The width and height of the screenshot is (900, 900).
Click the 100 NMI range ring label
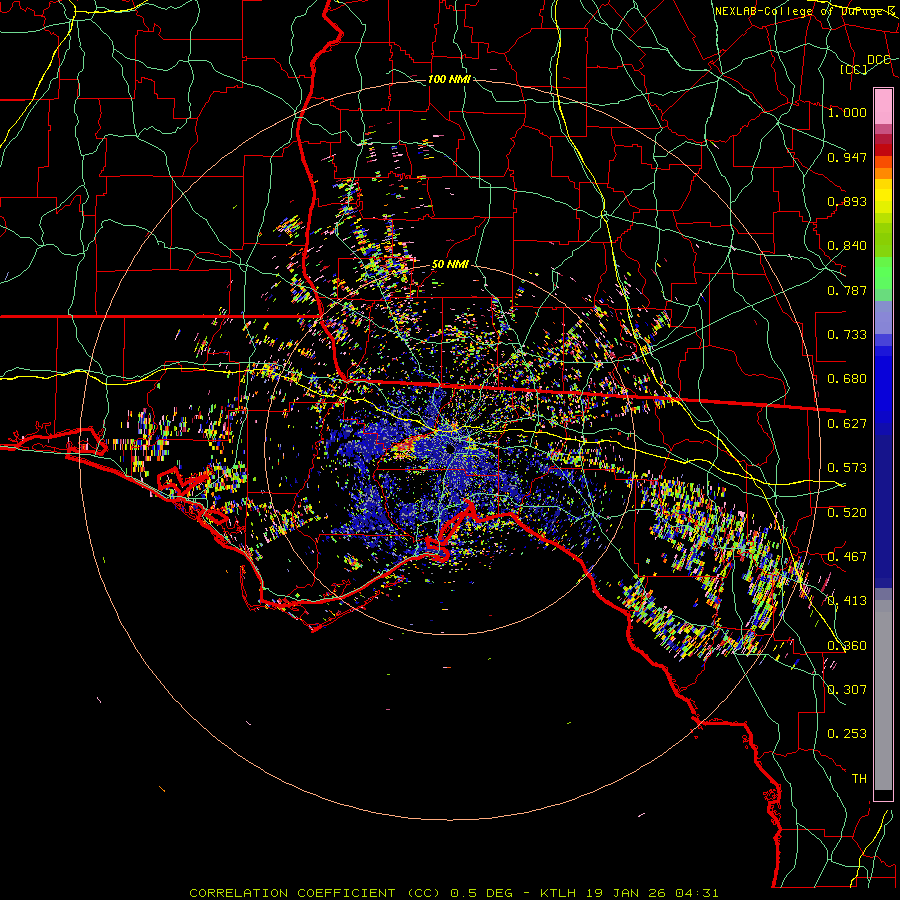point(449,79)
